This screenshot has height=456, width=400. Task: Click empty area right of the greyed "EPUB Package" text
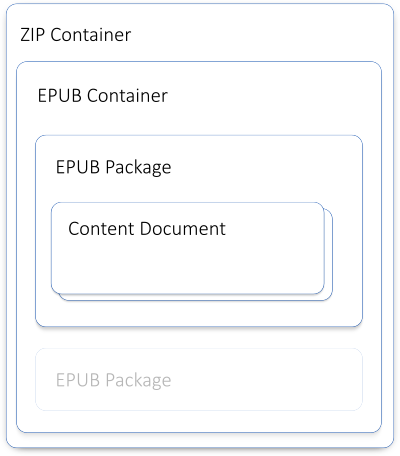click(265, 380)
